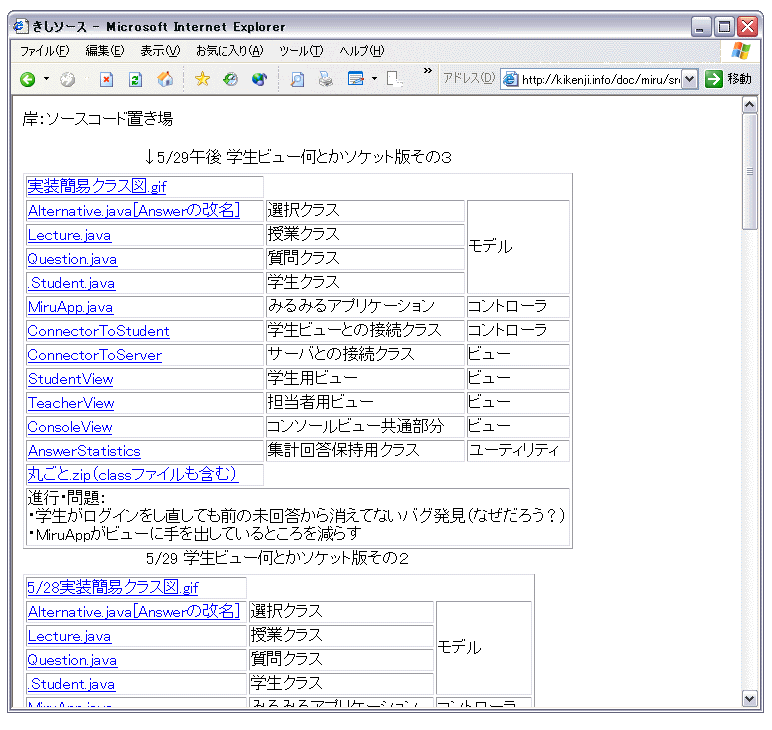The height and width of the screenshot is (730, 772).
Task: Open the お気に入り(A) menu
Action: click(x=229, y=51)
